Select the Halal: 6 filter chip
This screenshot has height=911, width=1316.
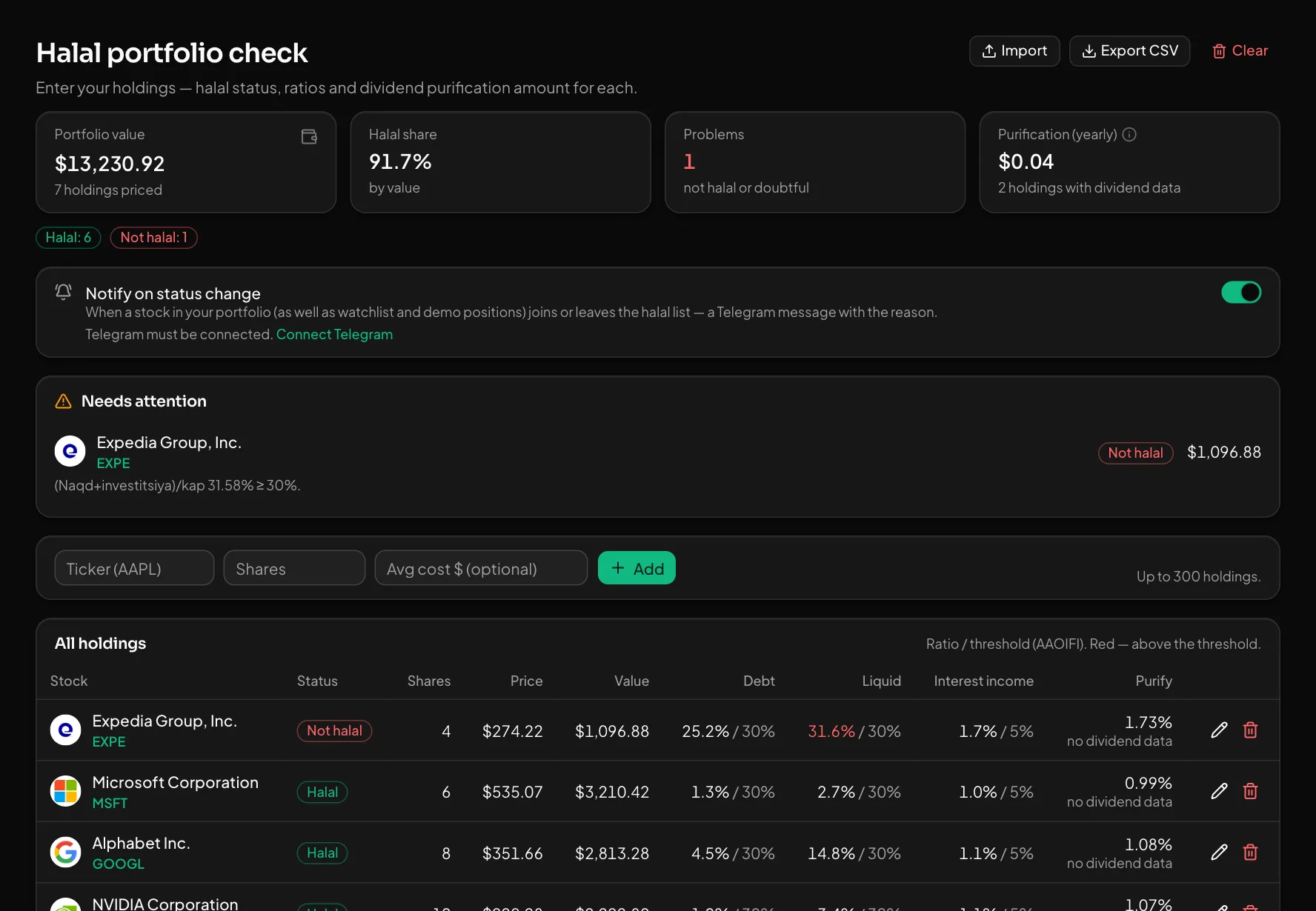click(x=68, y=238)
